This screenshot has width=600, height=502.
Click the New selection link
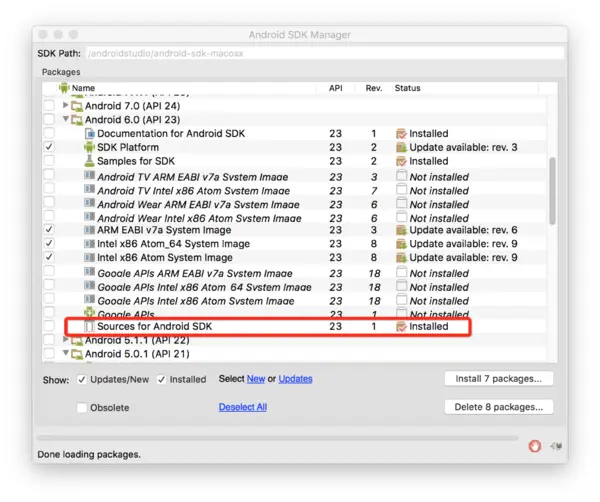point(256,379)
